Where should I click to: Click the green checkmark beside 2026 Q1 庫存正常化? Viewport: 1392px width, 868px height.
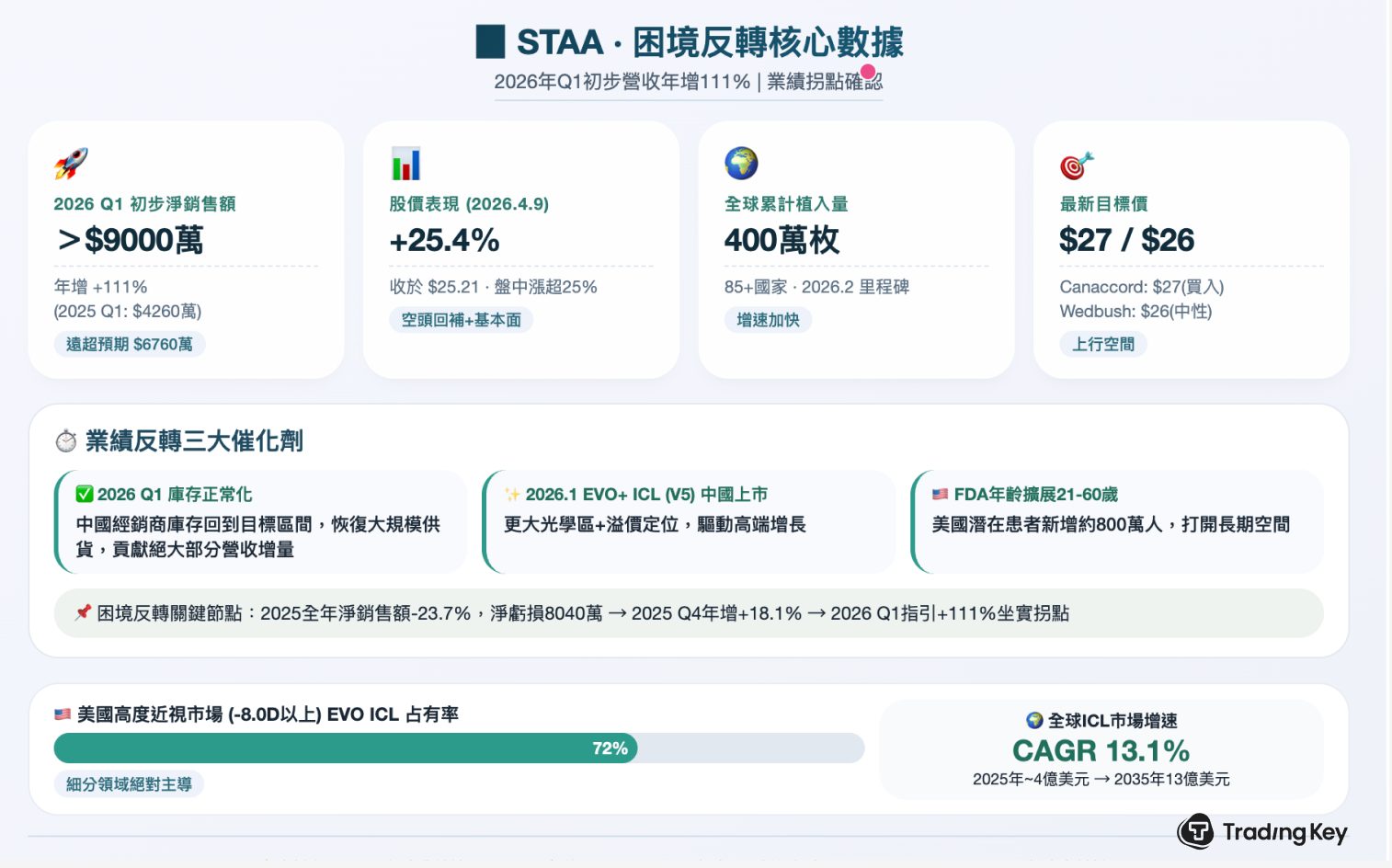pyautogui.click(x=85, y=495)
